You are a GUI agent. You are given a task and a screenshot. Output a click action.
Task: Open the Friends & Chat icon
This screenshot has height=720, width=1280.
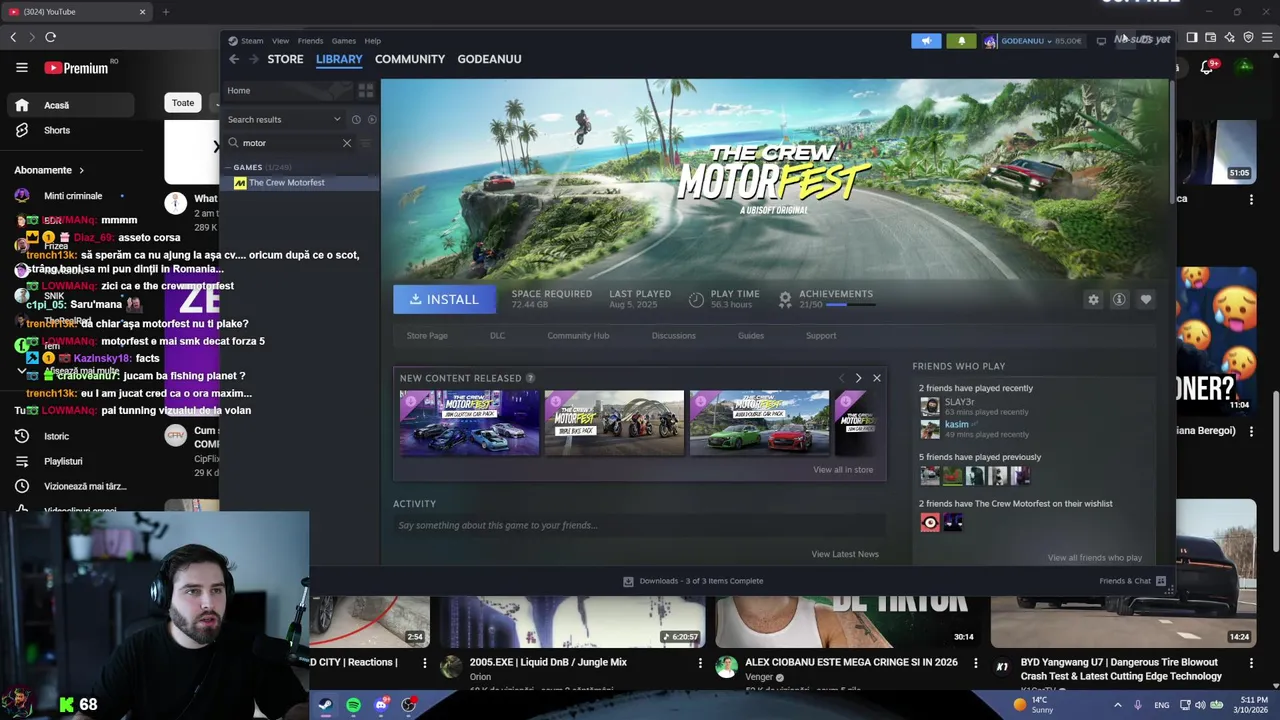tap(1161, 581)
